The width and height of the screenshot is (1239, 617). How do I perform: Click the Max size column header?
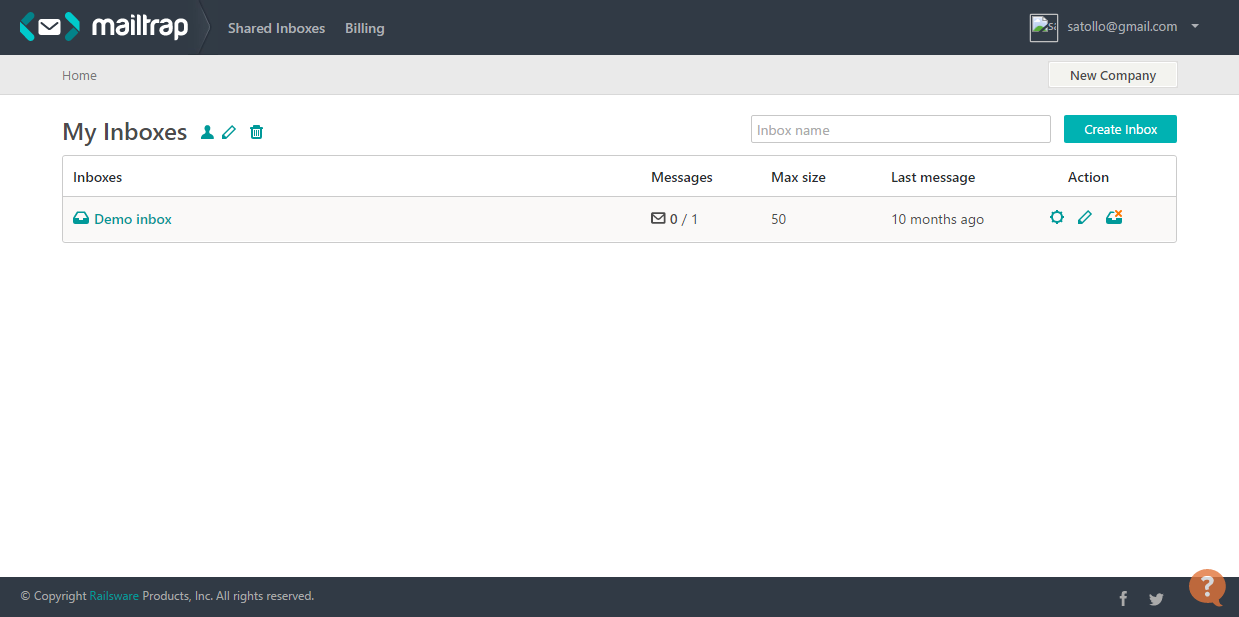point(798,177)
